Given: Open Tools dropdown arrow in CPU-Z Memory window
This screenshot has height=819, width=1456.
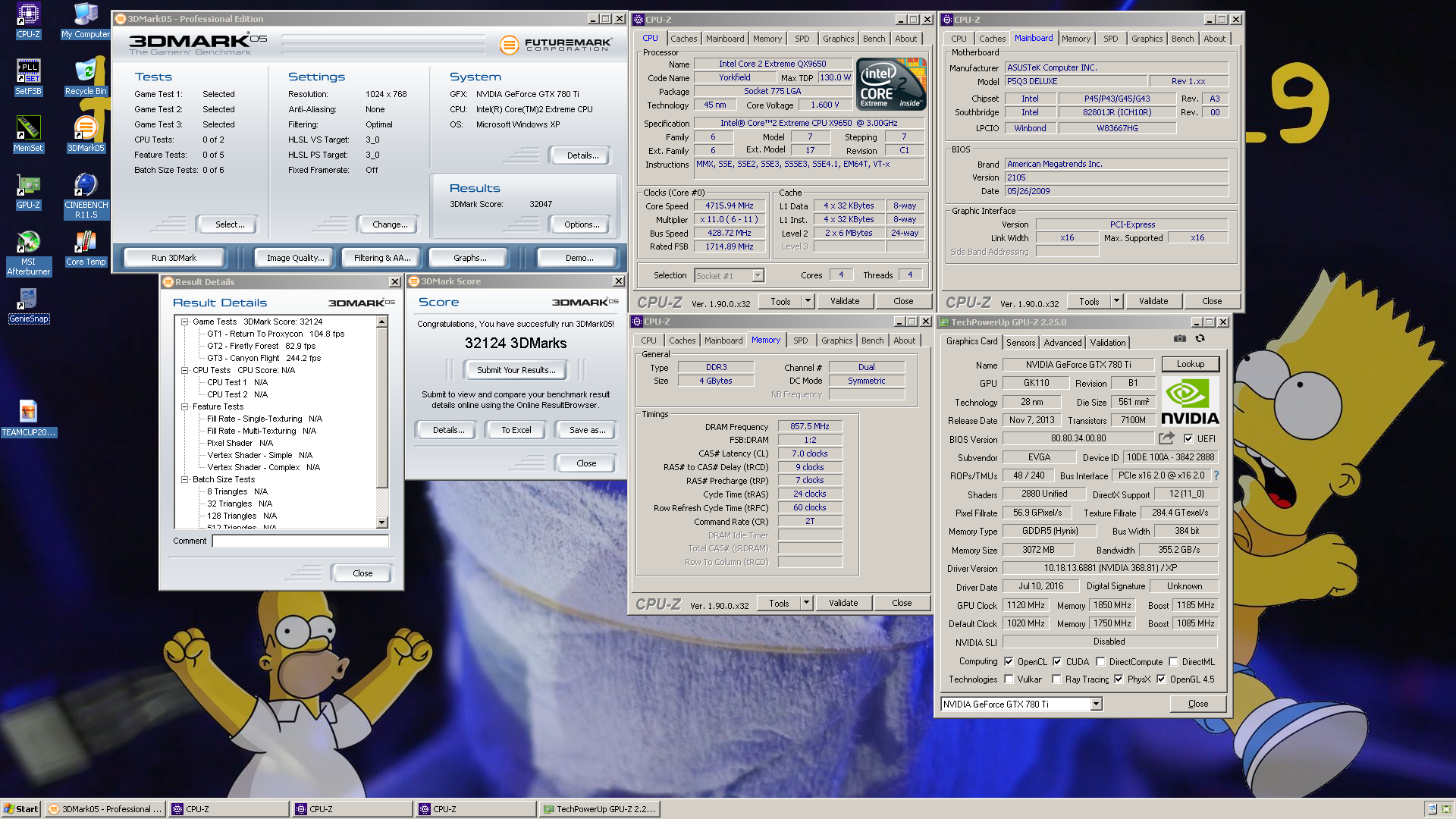Looking at the screenshot, I should pos(807,603).
